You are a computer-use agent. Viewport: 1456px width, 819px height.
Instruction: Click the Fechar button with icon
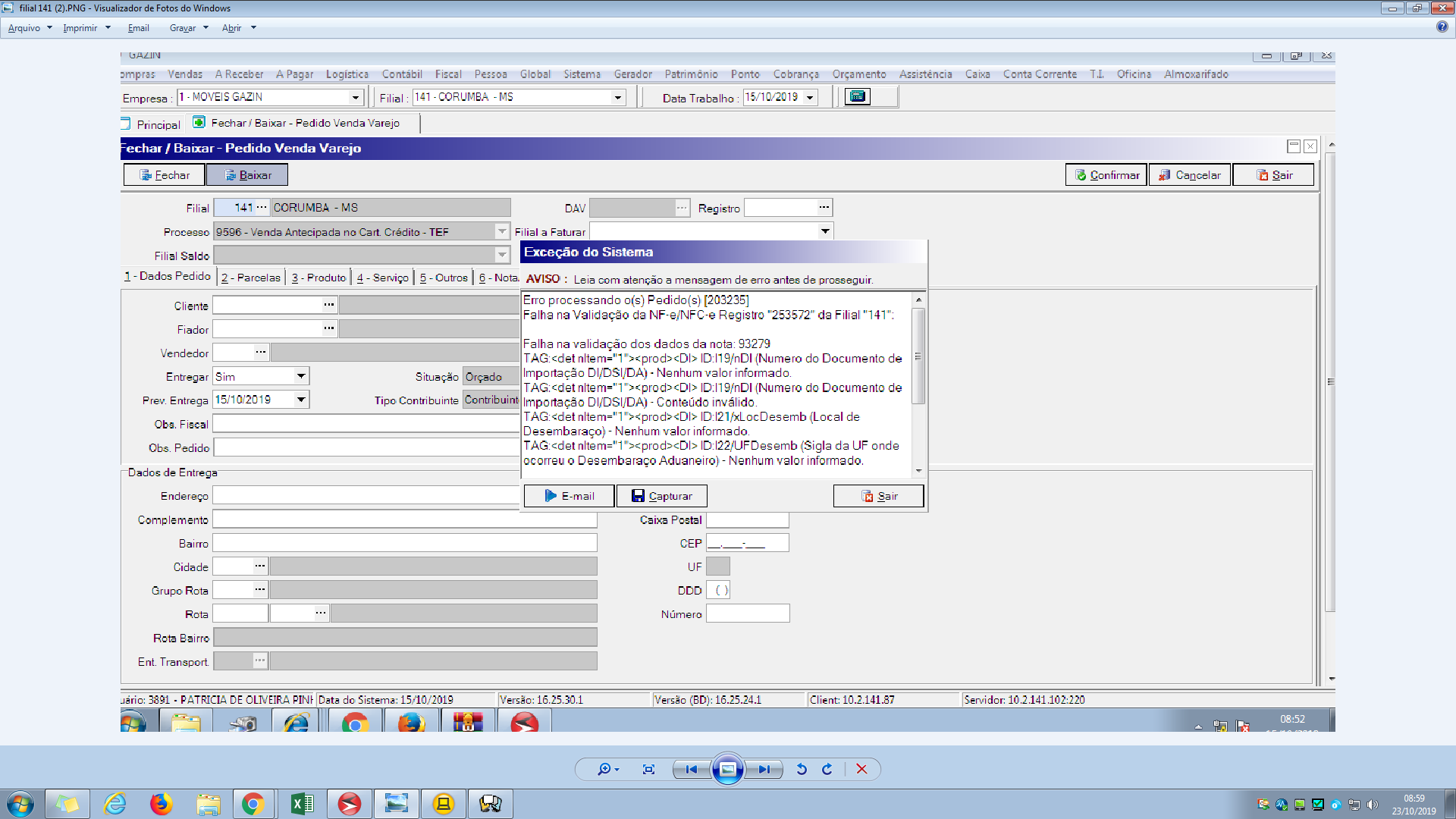[x=165, y=175]
